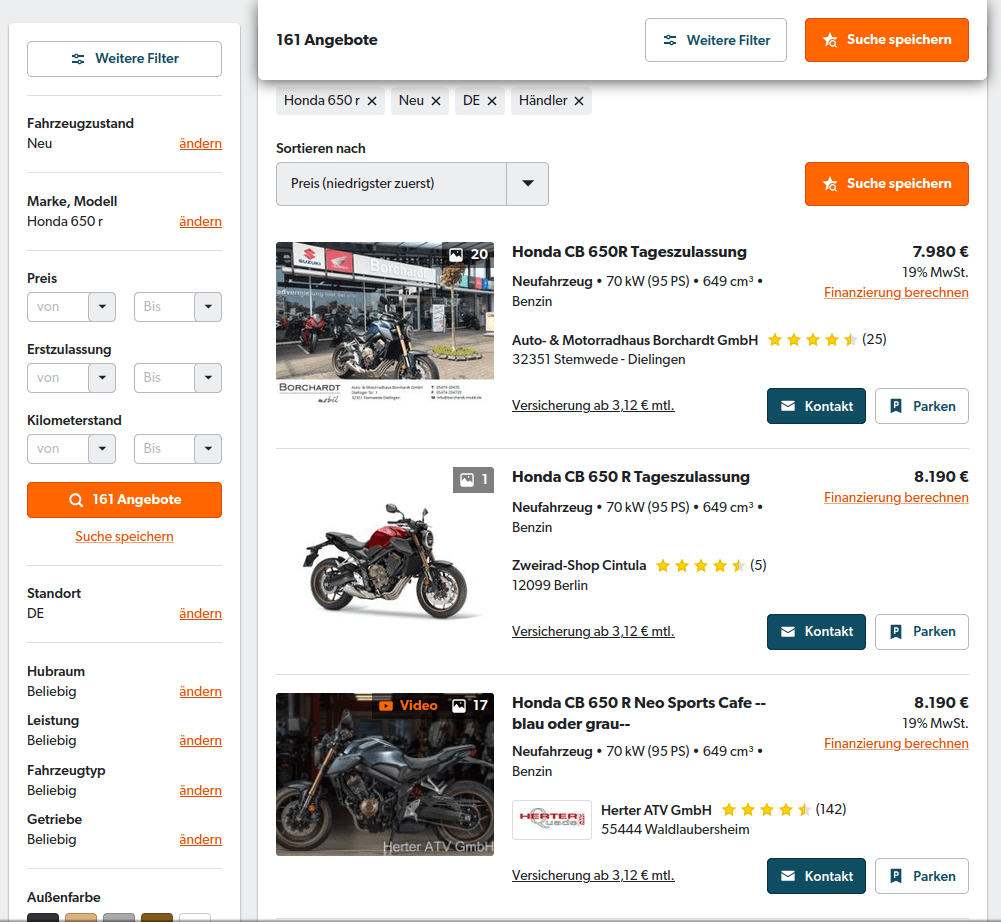Click Finanzierung berechnen for Zweirad-Shop Cintula listing
1001x922 pixels.
896,497
